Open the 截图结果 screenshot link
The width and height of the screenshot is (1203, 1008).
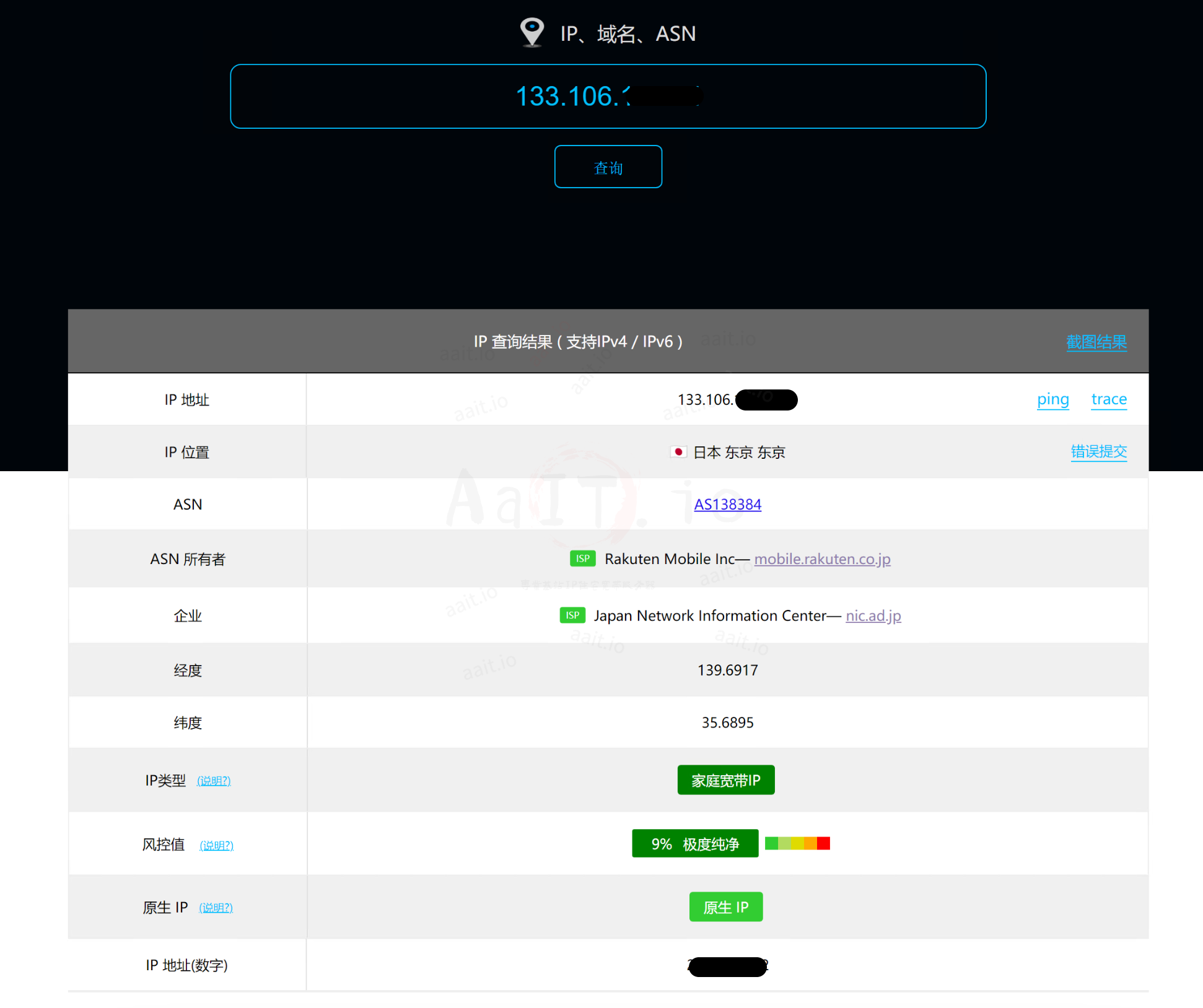coord(1096,342)
